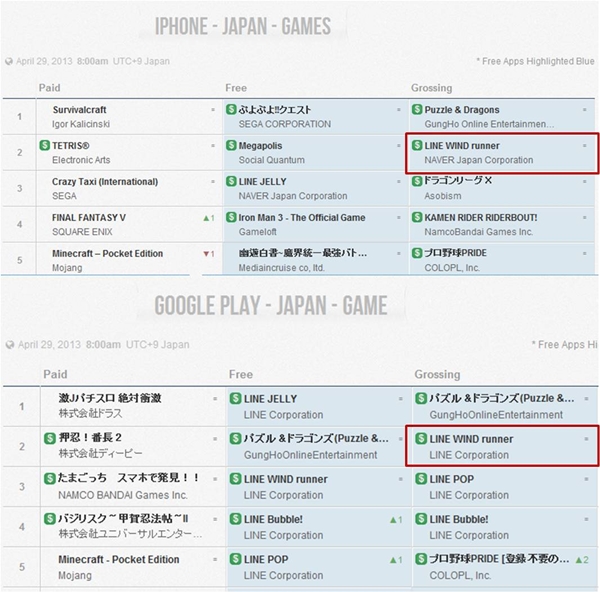Click the publisher name Igor Kalicinski
This screenshot has width=600, height=592.
(x=81, y=124)
